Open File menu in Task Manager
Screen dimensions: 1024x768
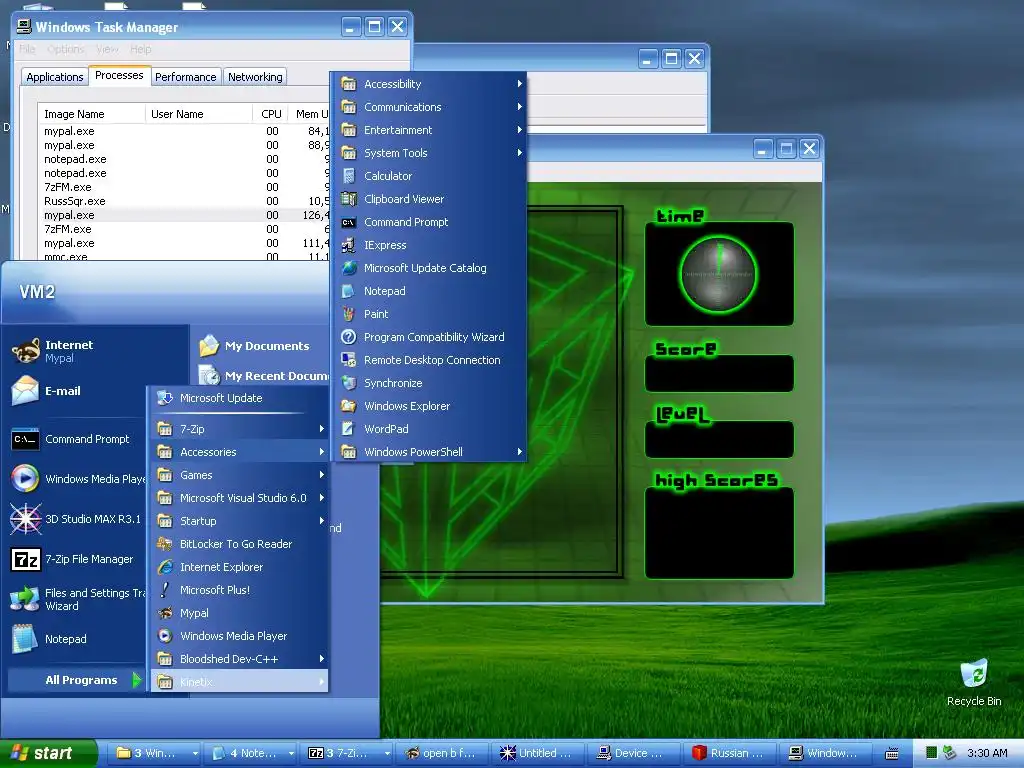tap(27, 49)
